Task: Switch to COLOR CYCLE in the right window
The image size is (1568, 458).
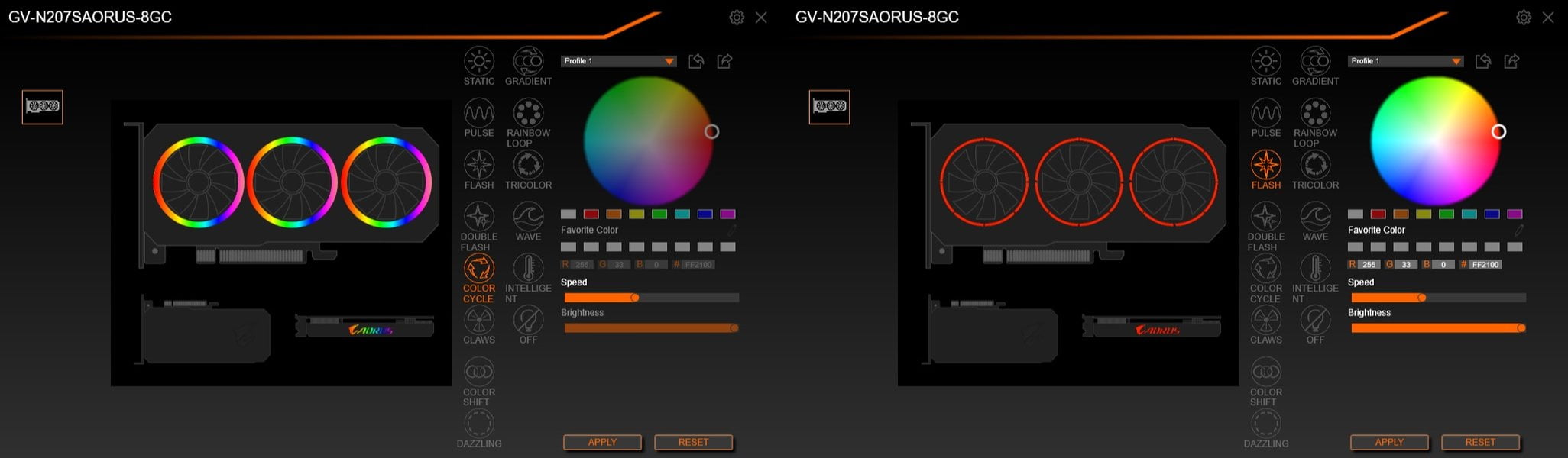Action: click(1266, 269)
